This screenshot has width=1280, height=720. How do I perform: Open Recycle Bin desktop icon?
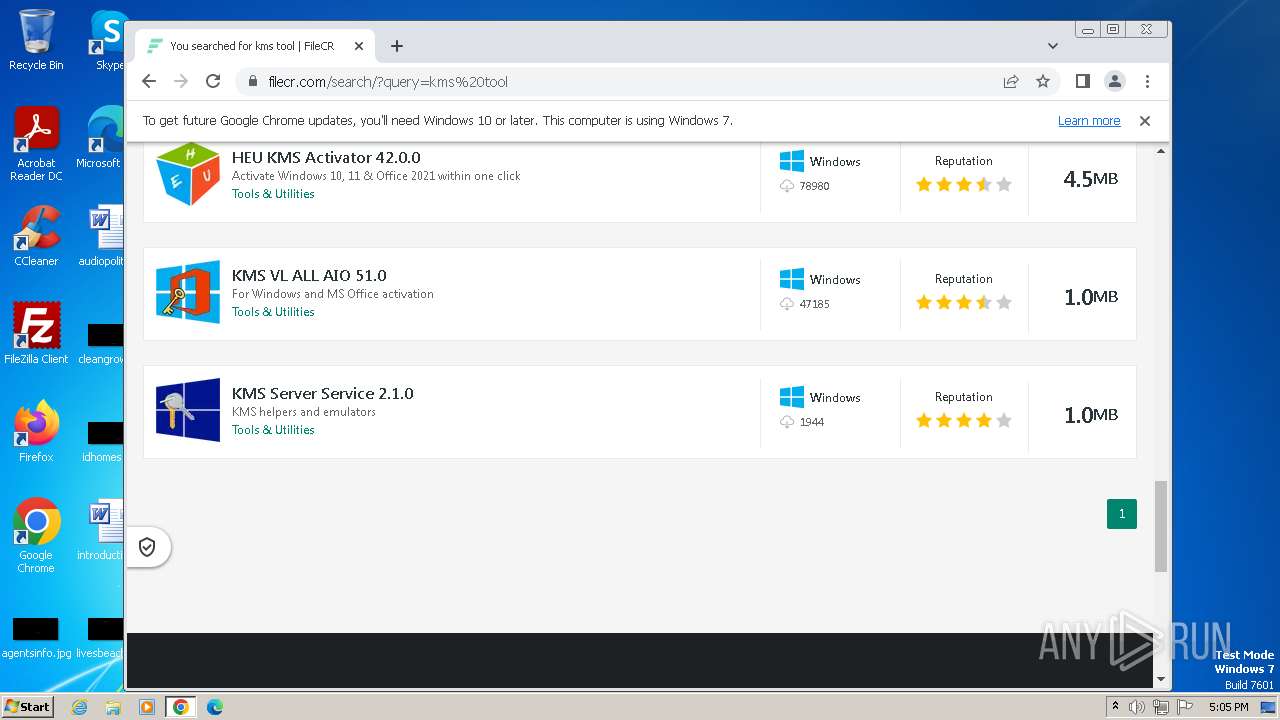click(36, 39)
